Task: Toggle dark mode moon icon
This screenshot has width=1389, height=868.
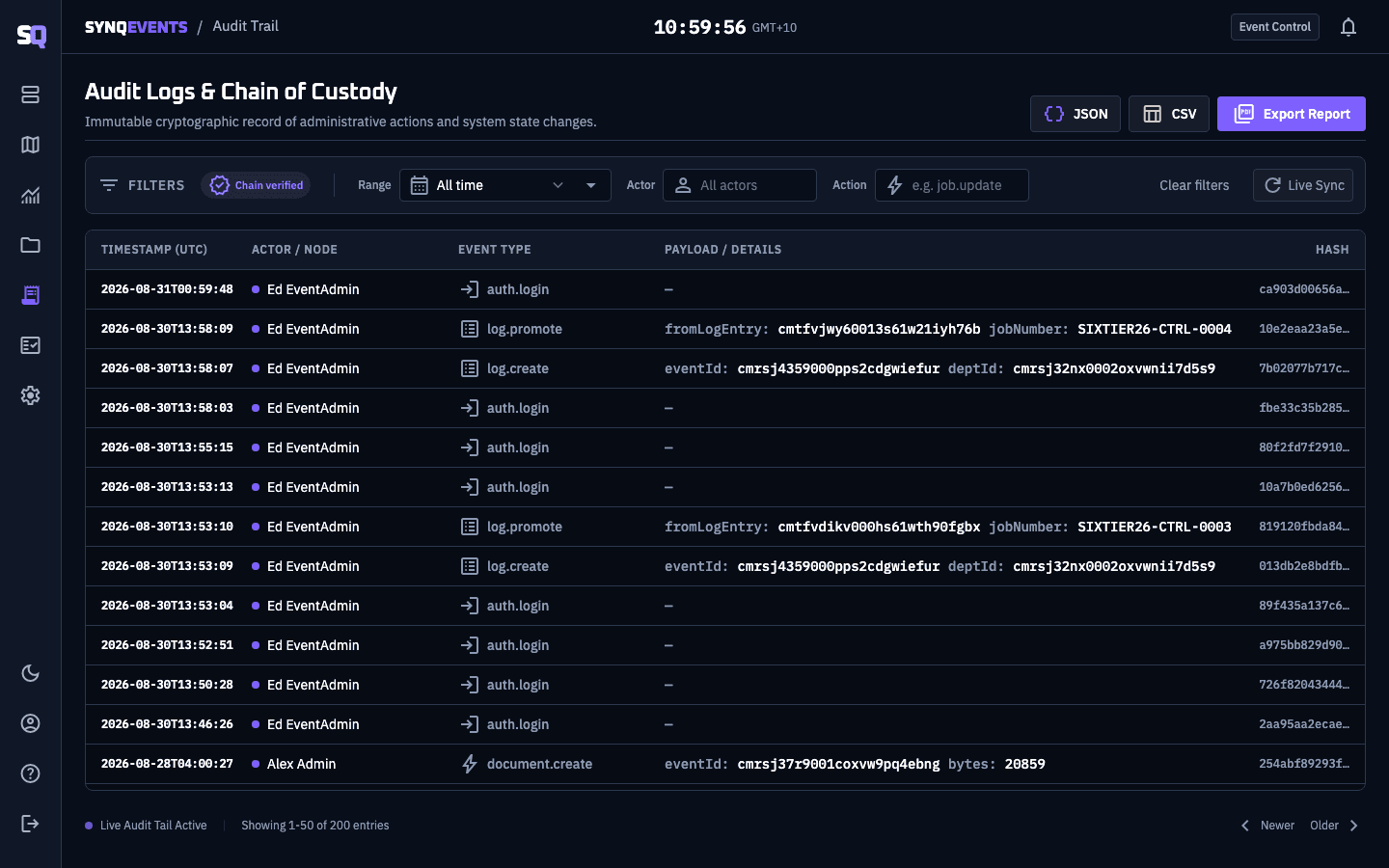Action: [x=30, y=673]
